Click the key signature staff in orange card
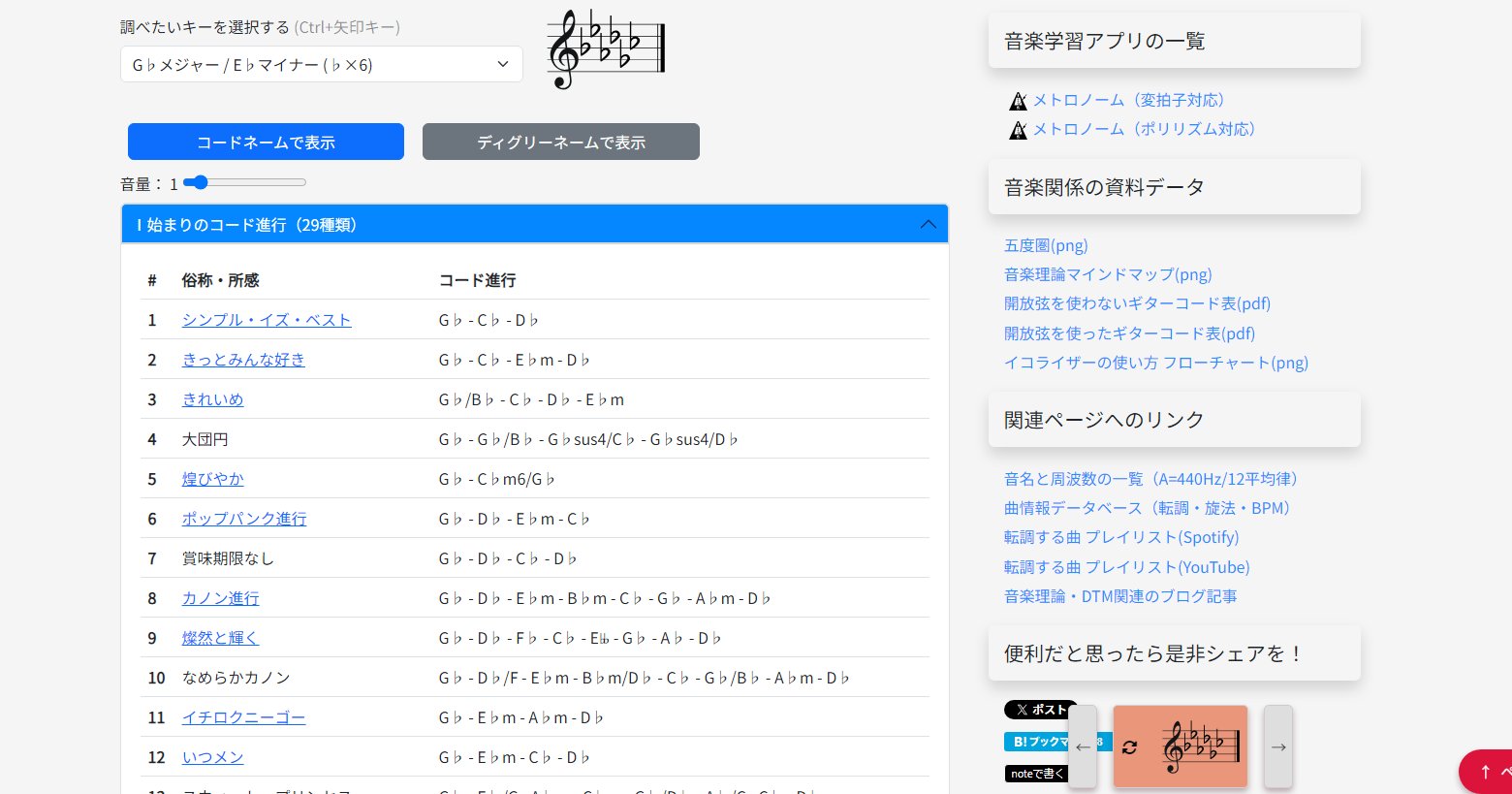1512x794 pixels. [x=1202, y=746]
